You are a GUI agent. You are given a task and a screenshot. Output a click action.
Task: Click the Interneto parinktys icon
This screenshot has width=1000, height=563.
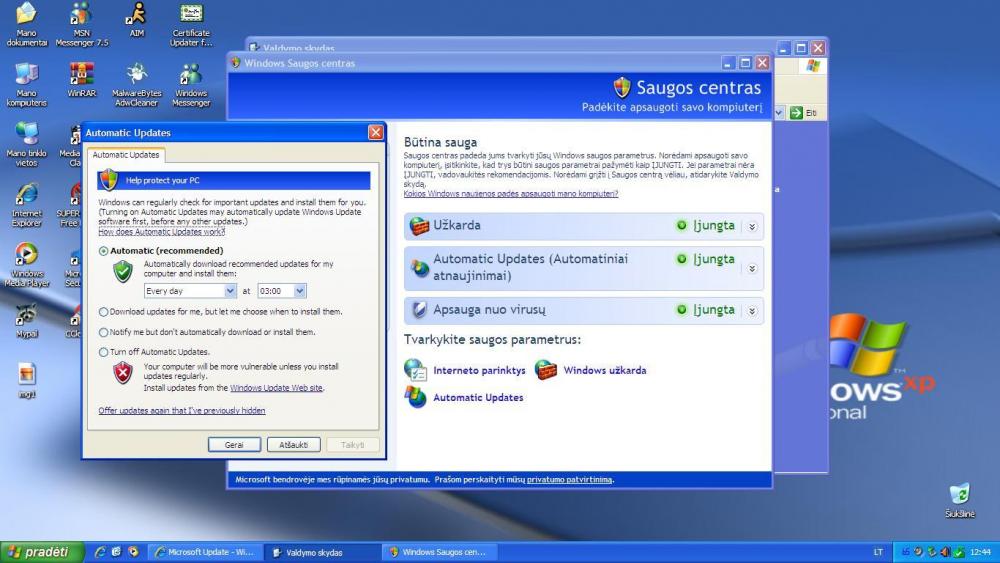click(x=415, y=370)
